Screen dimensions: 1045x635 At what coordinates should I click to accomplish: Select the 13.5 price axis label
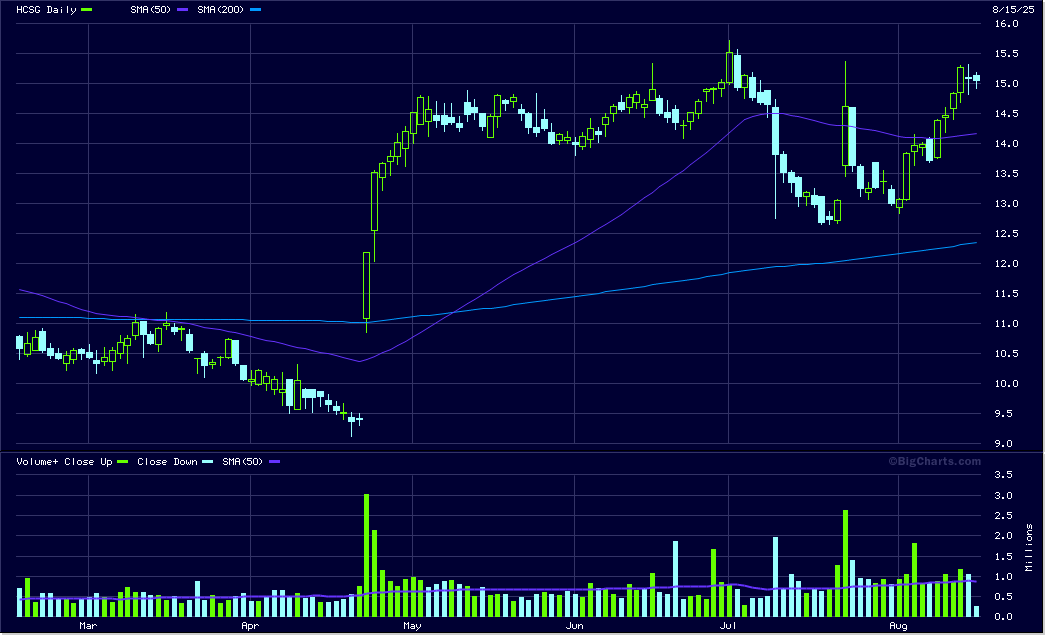tap(1006, 174)
